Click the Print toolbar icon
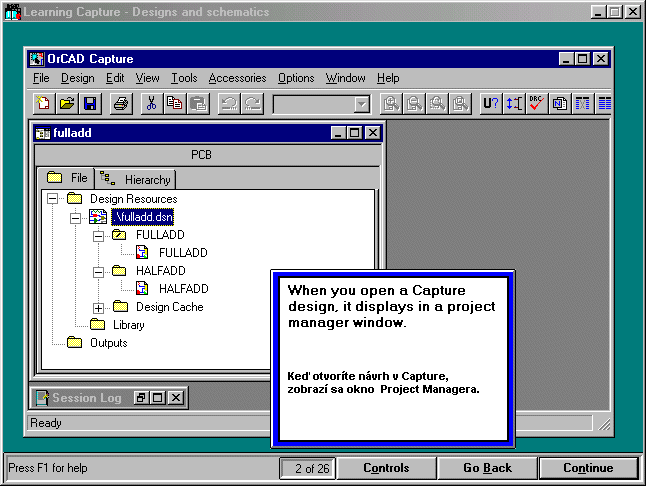 [x=120, y=103]
